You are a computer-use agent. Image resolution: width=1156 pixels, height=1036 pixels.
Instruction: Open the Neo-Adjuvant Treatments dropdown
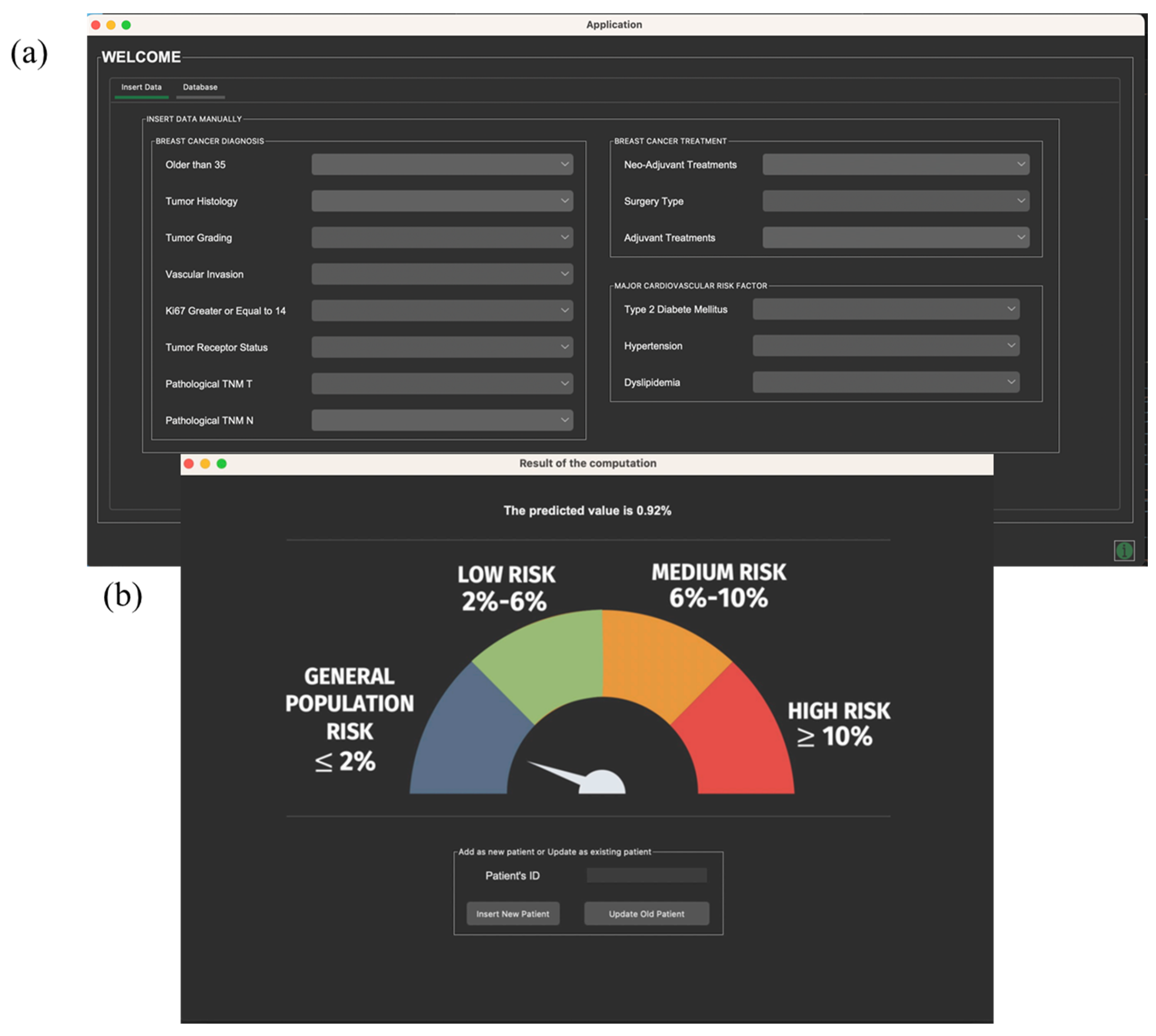(895, 165)
